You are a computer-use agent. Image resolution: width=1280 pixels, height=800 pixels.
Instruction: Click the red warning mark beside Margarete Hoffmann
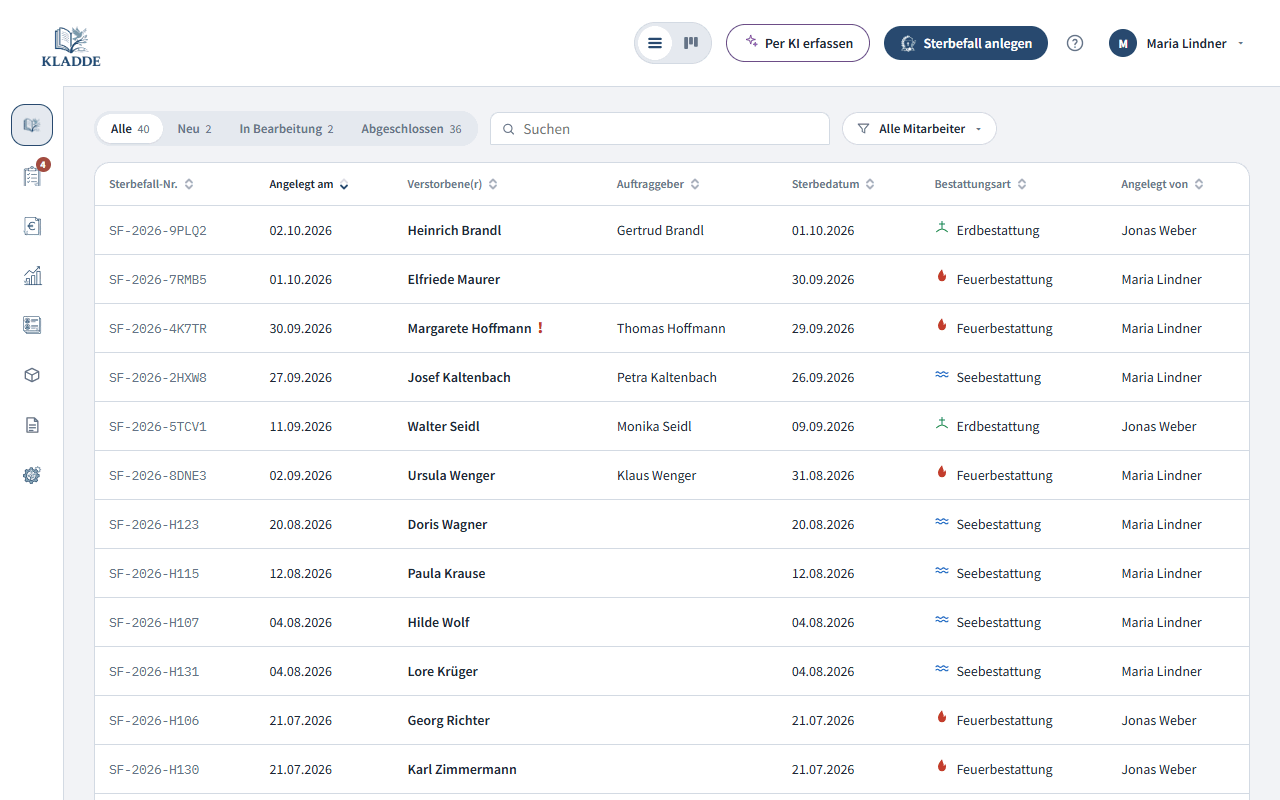tap(540, 328)
